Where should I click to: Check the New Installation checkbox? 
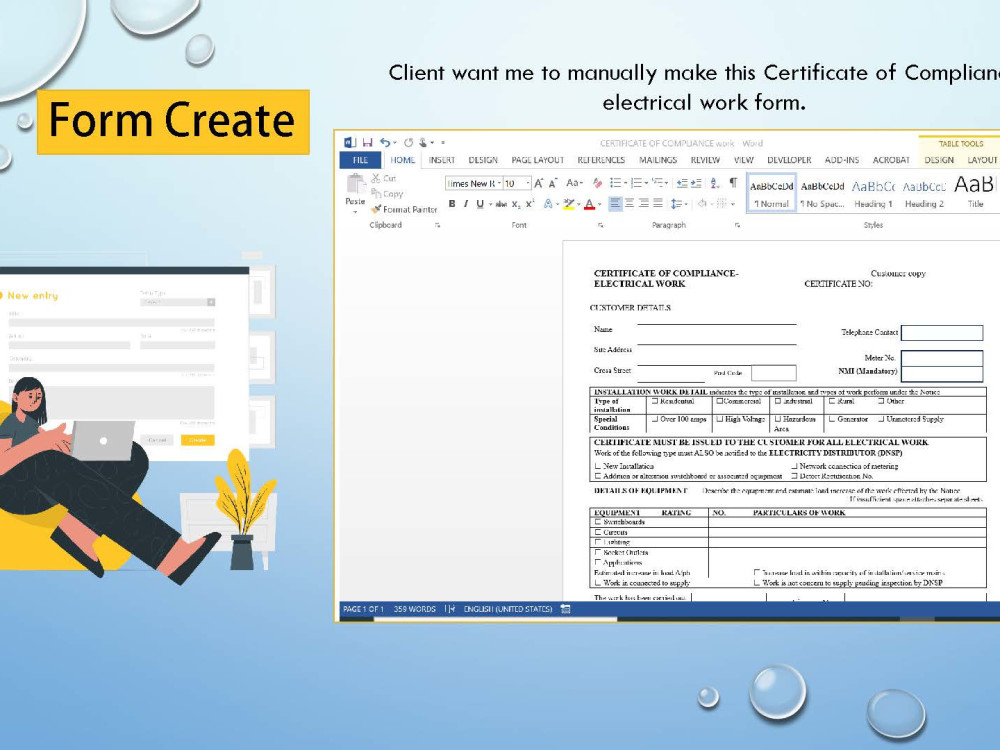(598, 466)
